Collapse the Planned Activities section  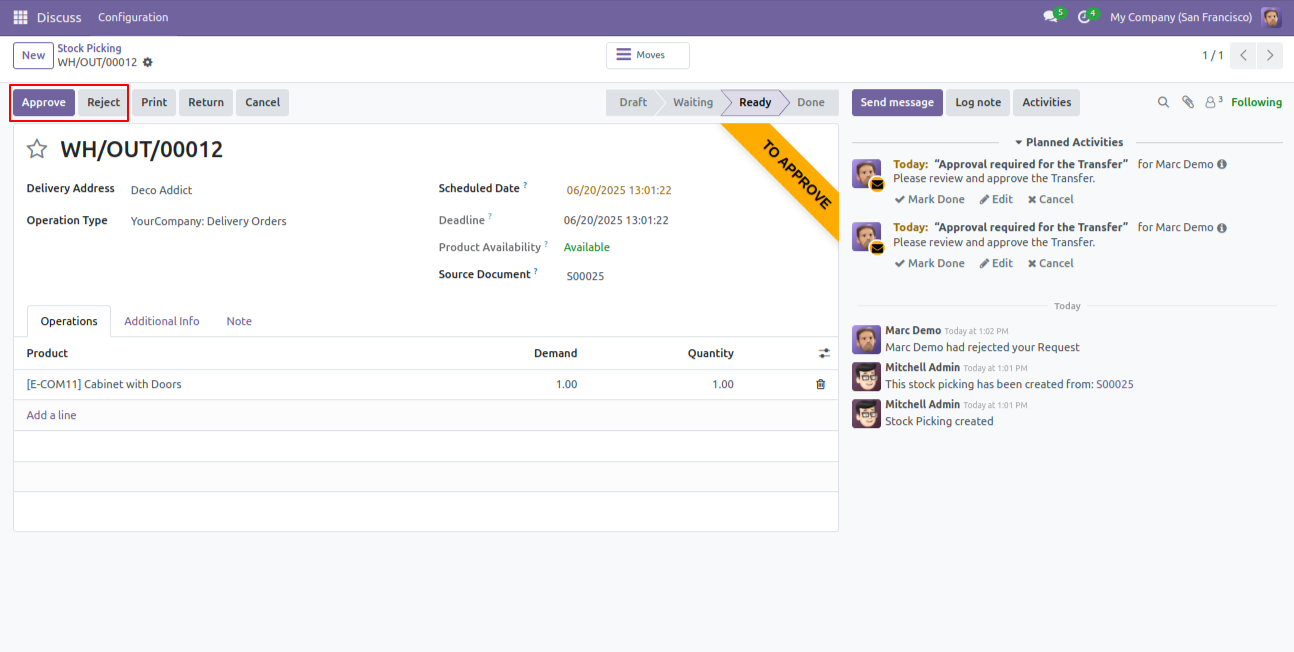pos(1068,142)
